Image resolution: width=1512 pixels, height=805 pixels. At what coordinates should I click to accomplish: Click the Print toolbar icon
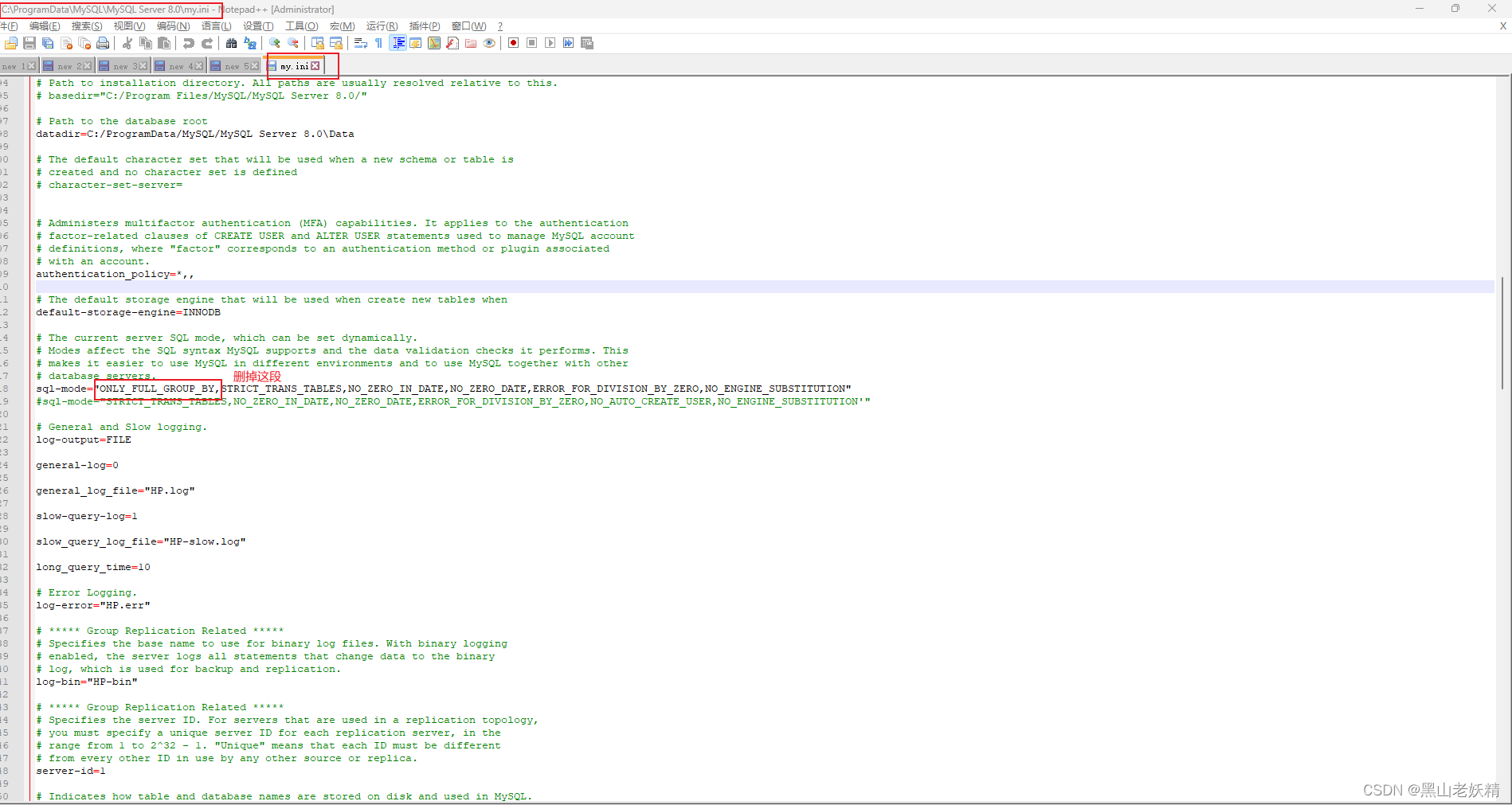(103, 43)
